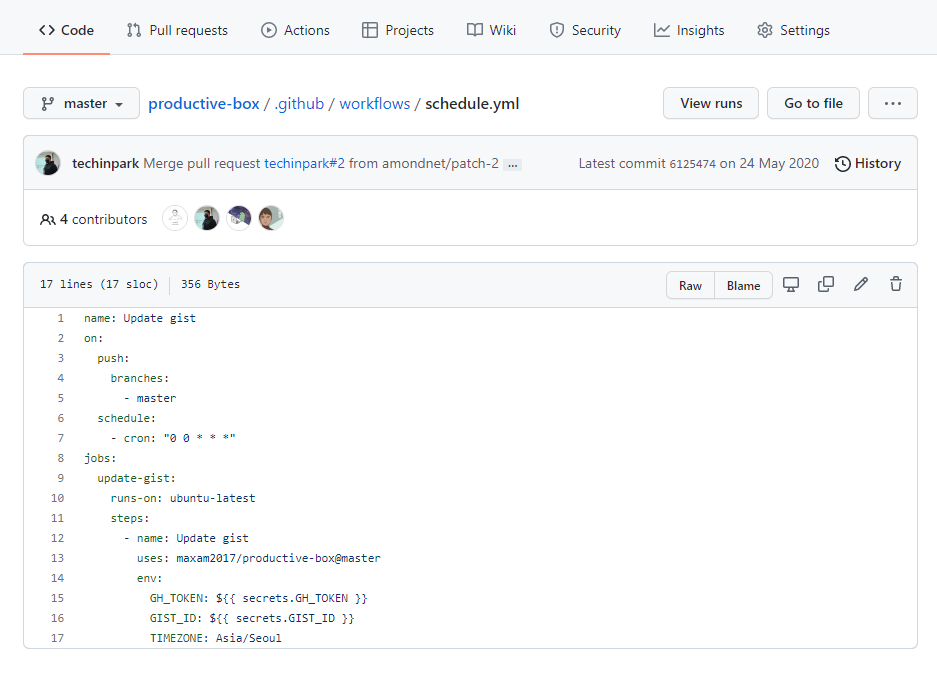View the Raw file
The image size is (937, 673).
(690, 286)
